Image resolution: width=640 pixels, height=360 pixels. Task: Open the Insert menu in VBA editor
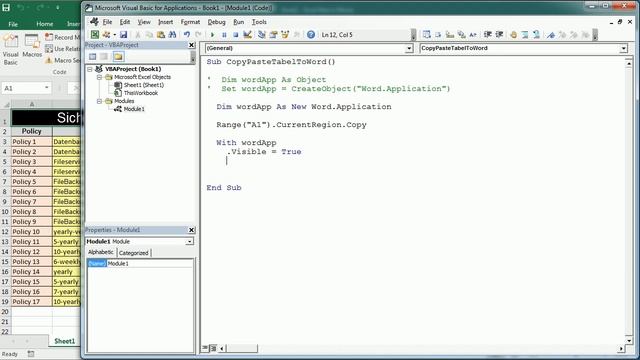click(x=165, y=22)
